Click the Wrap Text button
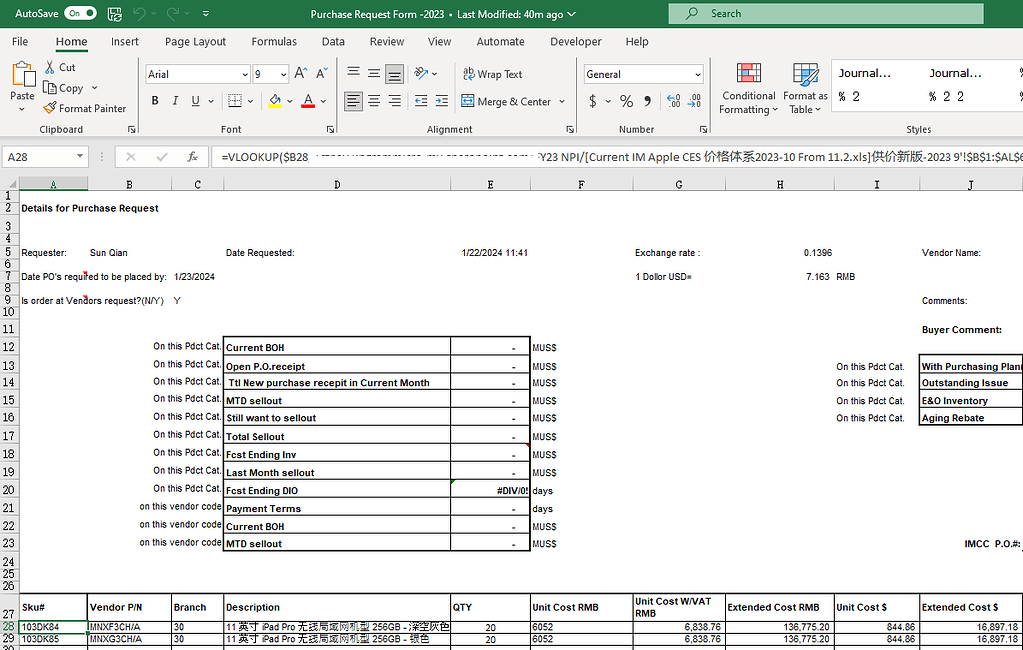This screenshot has width=1023, height=650. (x=493, y=74)
